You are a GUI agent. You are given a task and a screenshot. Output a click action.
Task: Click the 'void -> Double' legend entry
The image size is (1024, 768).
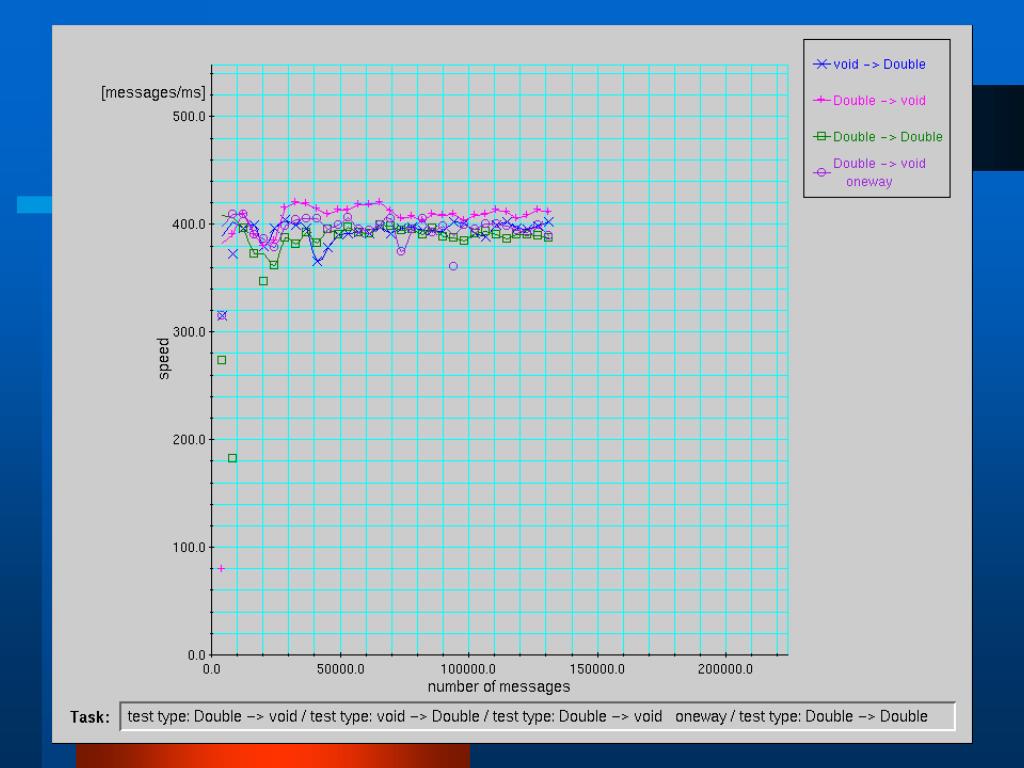coord(869,64)
